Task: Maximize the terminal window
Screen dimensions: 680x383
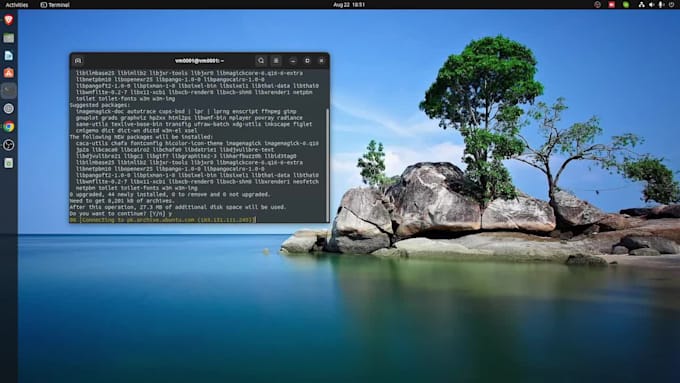Action: 307,61
